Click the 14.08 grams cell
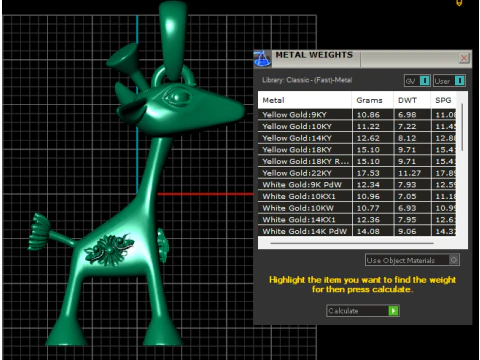The width and height of the screenshot is (480, 360). tap(373, 231)
